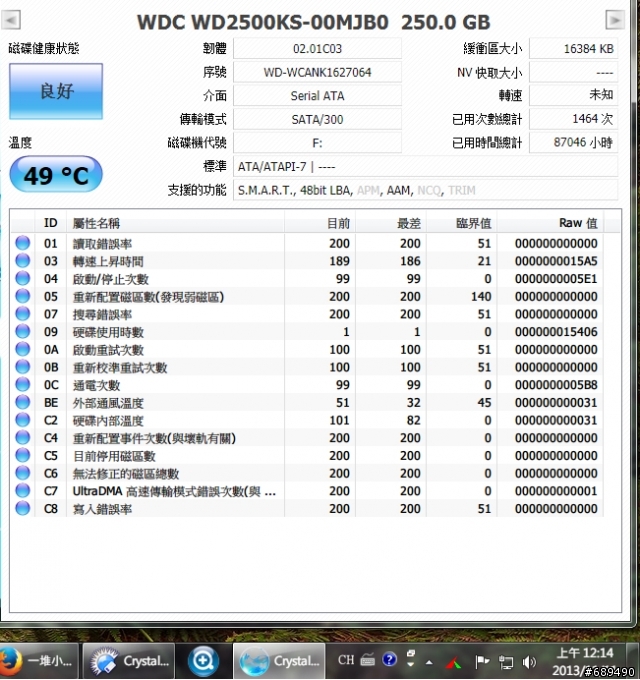
Task: Click raw value 0000000015A5
Action: coord(556,261)
